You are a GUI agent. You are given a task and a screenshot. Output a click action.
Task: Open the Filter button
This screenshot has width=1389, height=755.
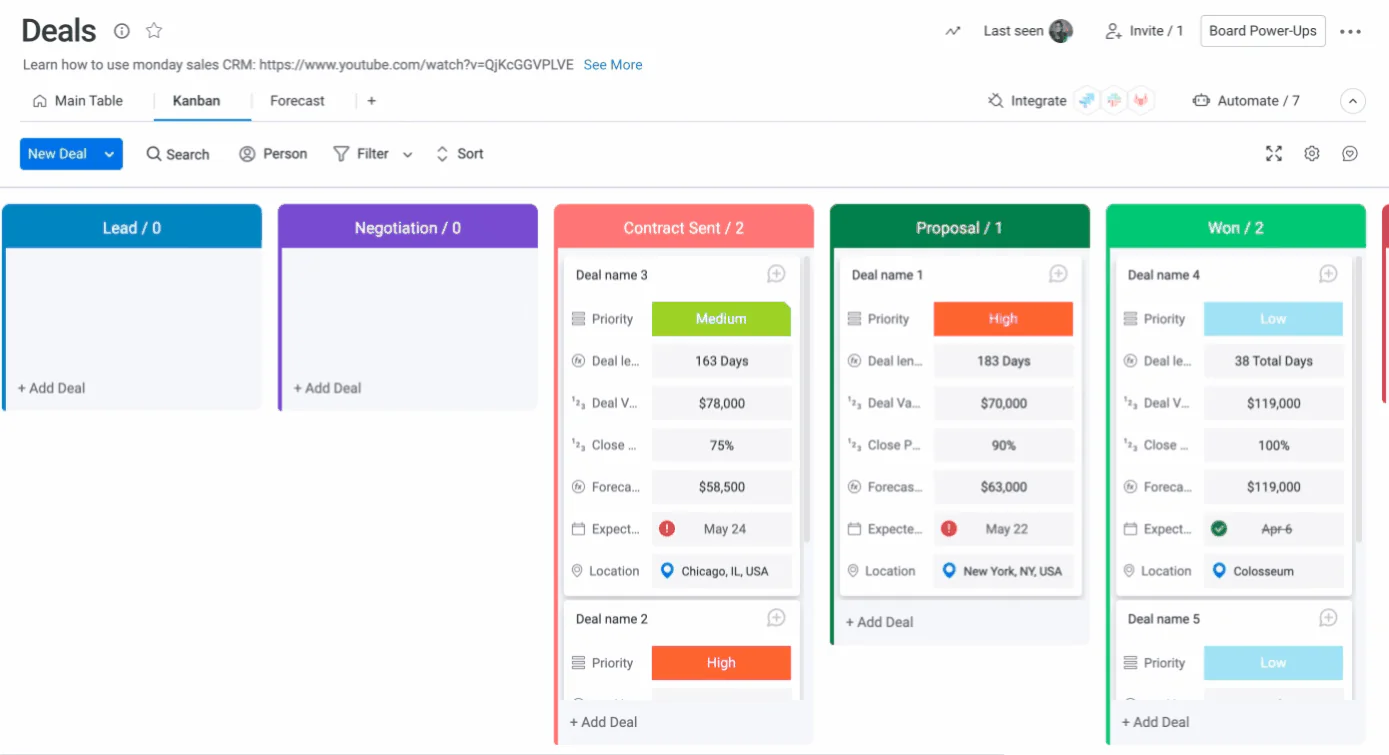pyautogui.click(x=361, y=154)
